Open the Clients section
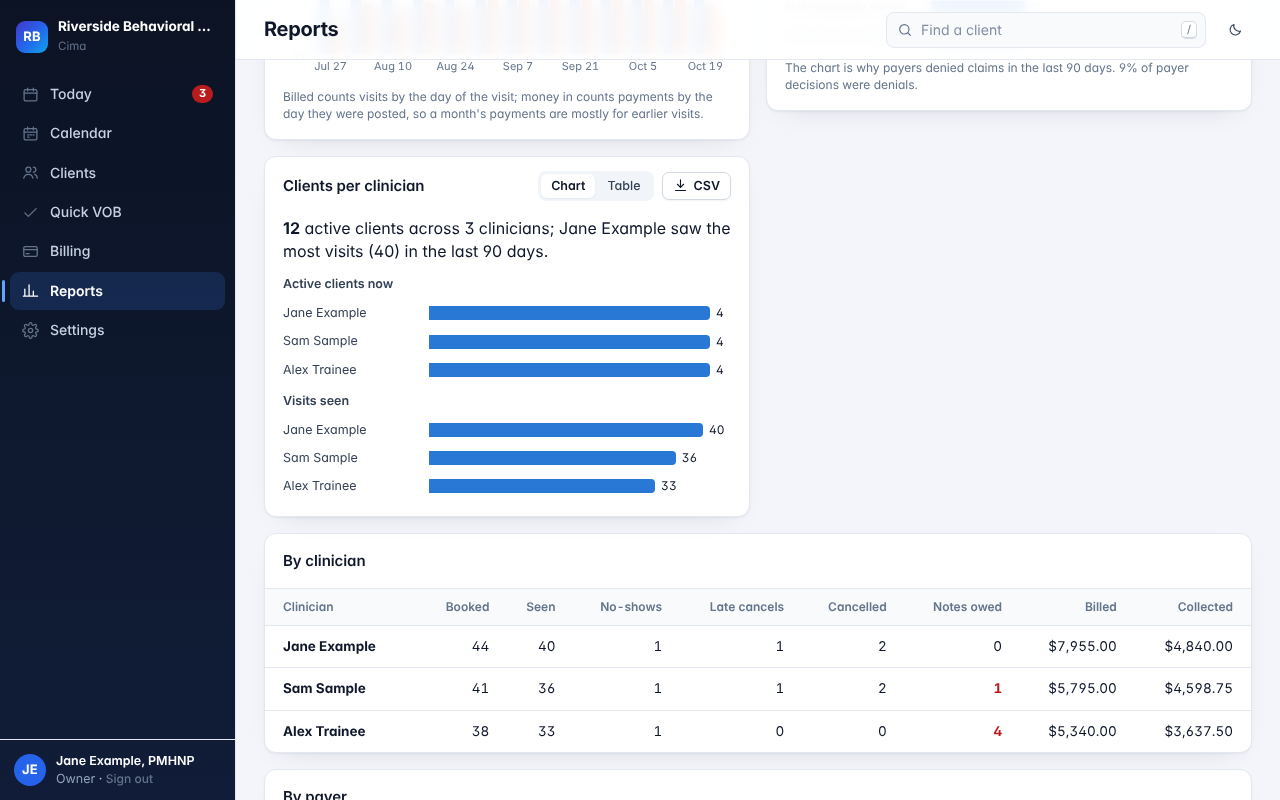This screenshot has width=1280, height=800. pos(117,173)
